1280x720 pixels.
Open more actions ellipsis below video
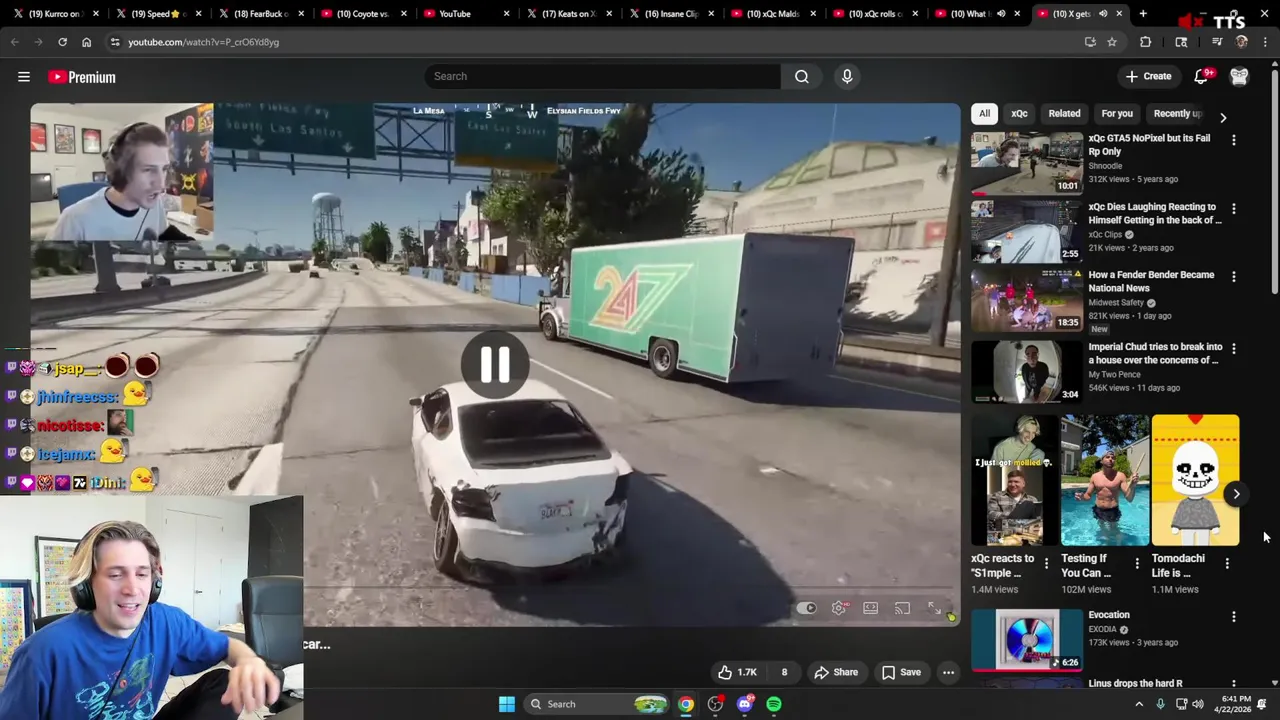point(948,672)
